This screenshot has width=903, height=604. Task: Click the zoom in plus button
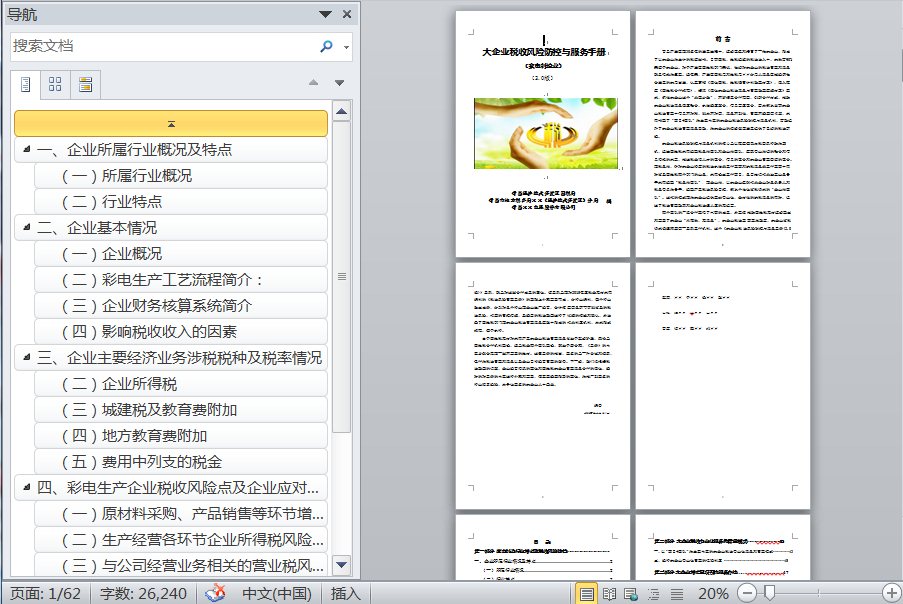pyautogui.click(x=890, y=593)
